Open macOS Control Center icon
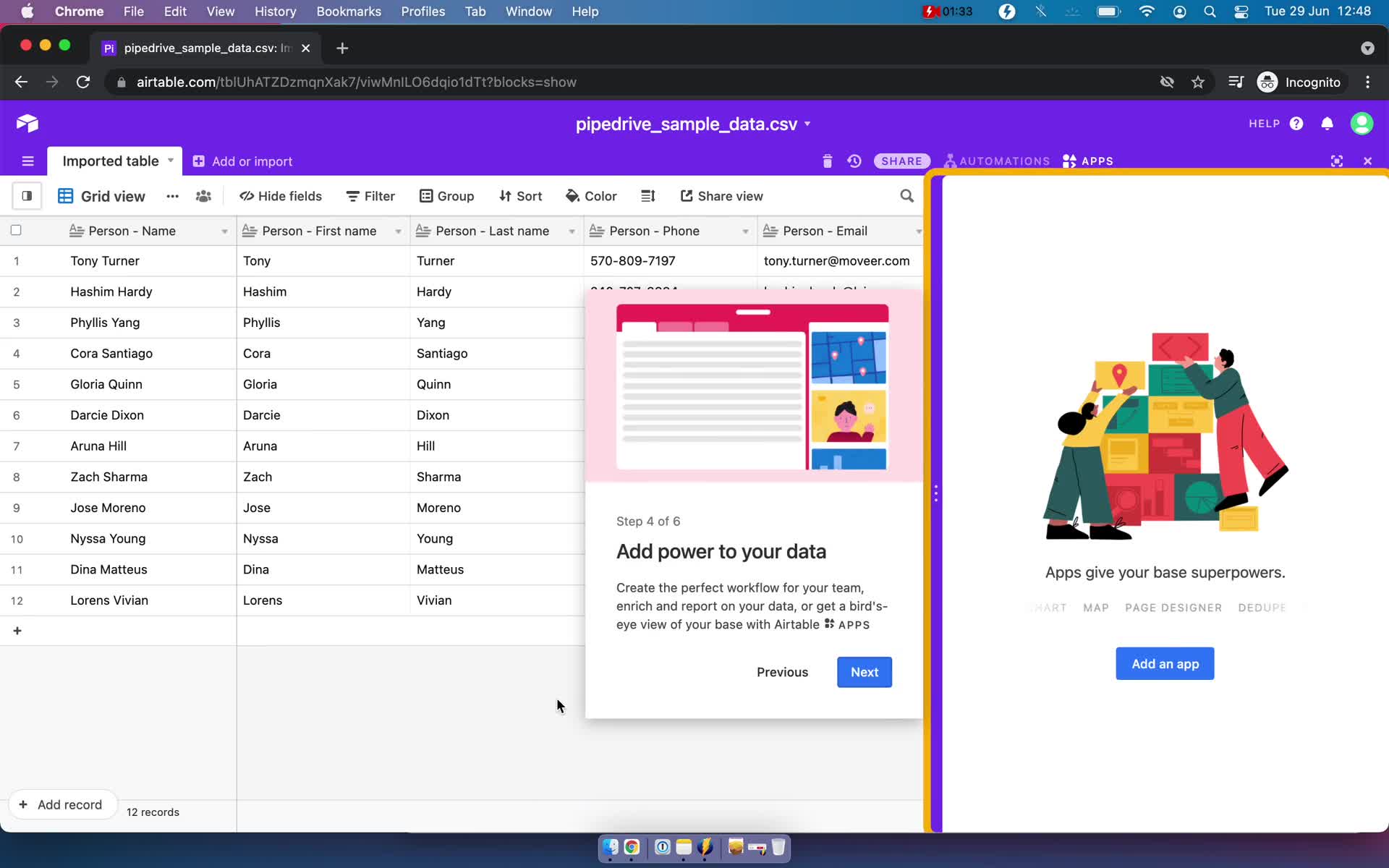This screenshot has width=1389, height=868. tap(1241, 12)
